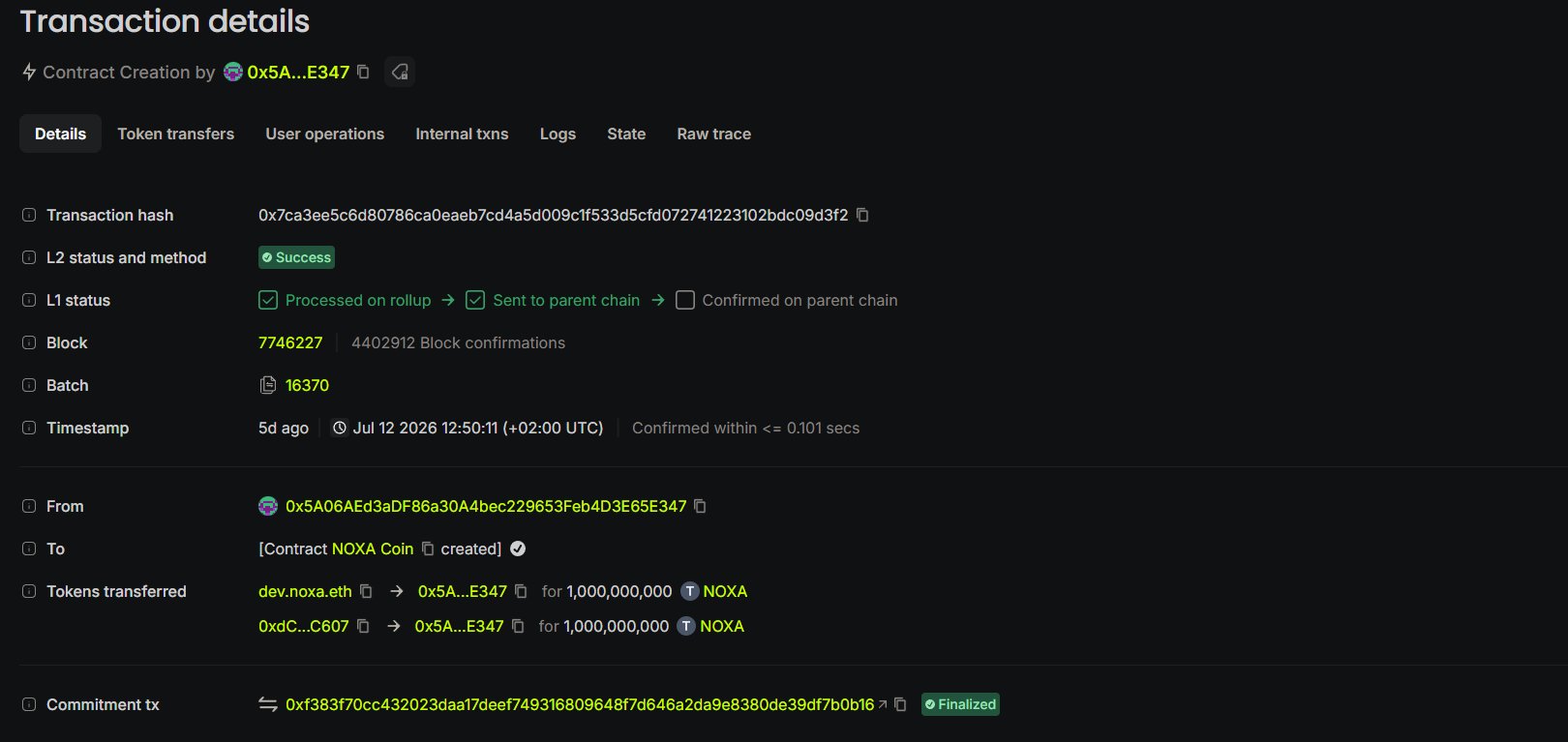Screen dimensions: 1568x742
Task: Click the Processed on rollup checkbox
Action: pos(268,300)
